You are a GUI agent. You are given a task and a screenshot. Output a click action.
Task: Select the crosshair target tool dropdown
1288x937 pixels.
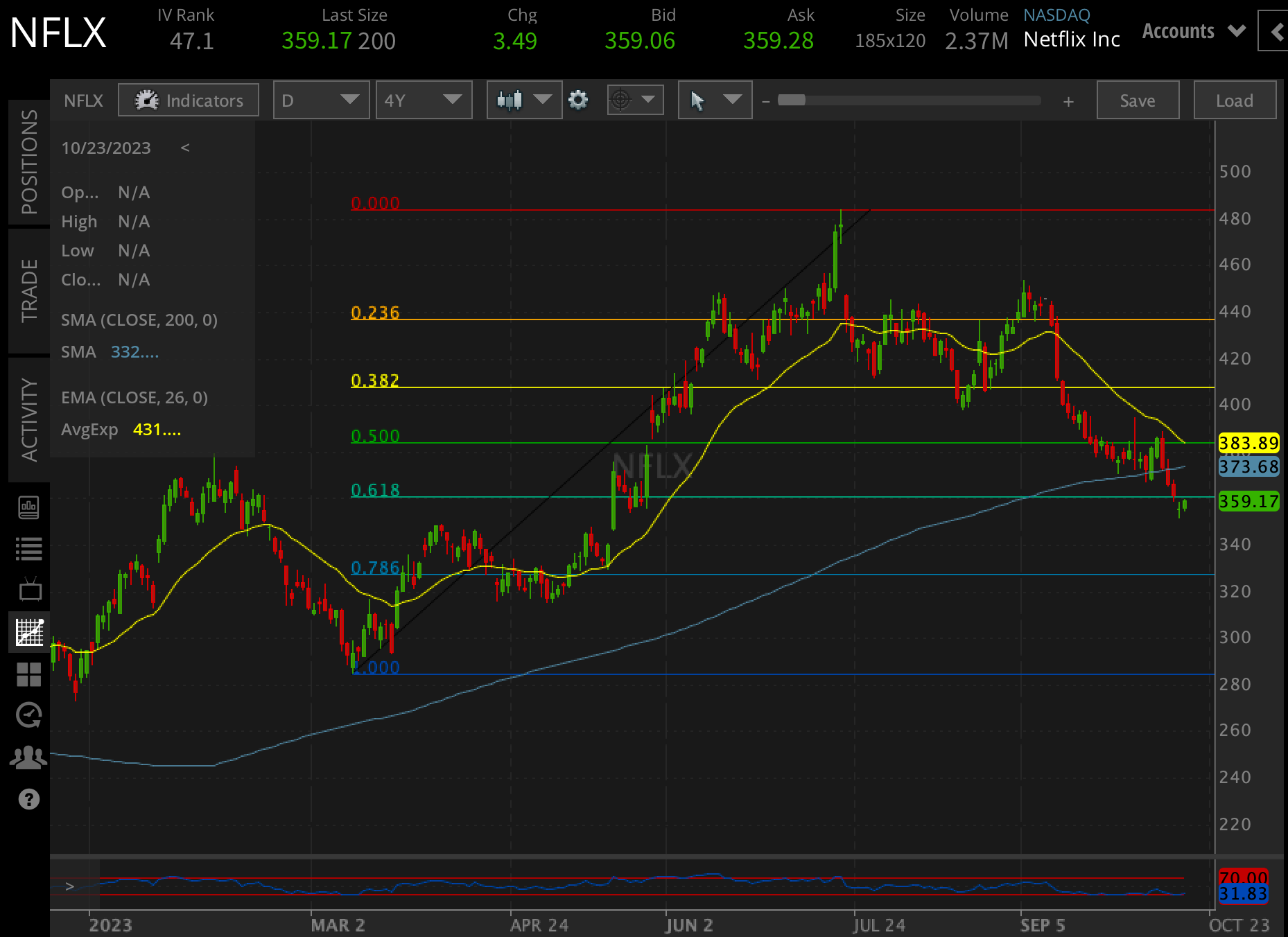click(x=635, y=100)
